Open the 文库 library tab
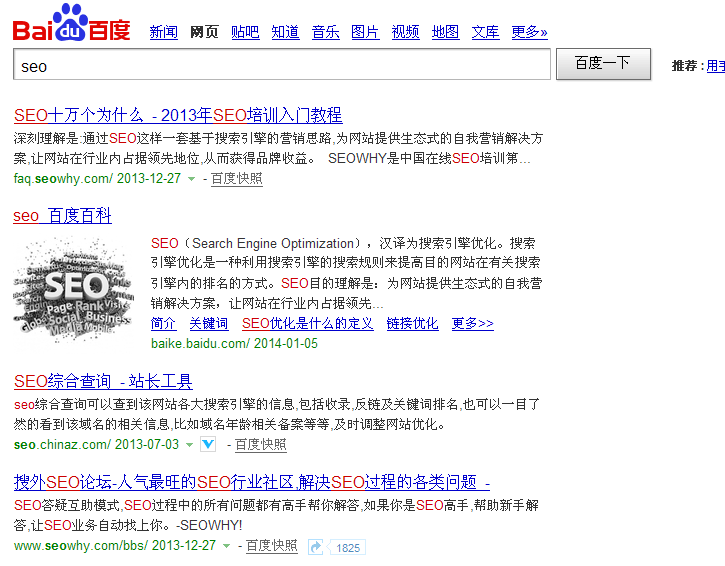Screen dimensions: 725x566 [485, 32]
